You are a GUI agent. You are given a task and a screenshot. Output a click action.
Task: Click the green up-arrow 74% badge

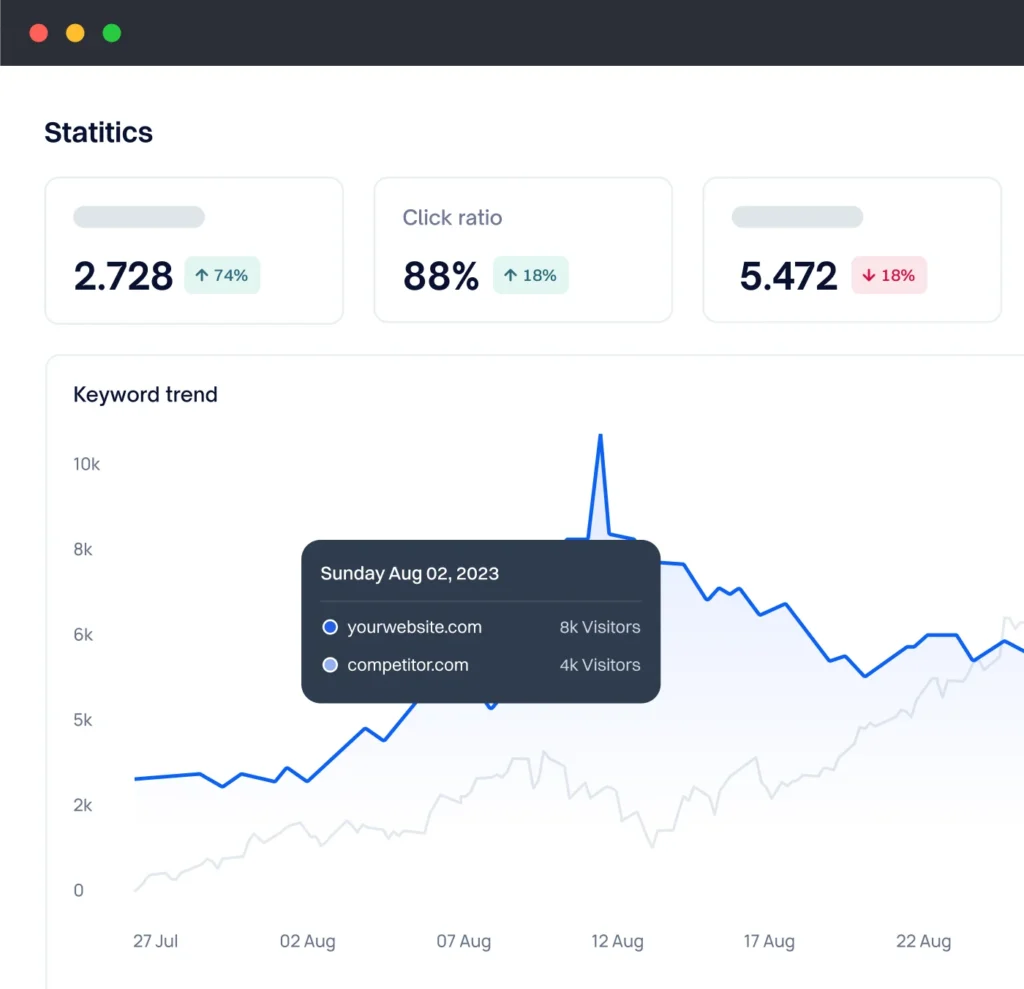pyautogui.click(x=222, y=275)
